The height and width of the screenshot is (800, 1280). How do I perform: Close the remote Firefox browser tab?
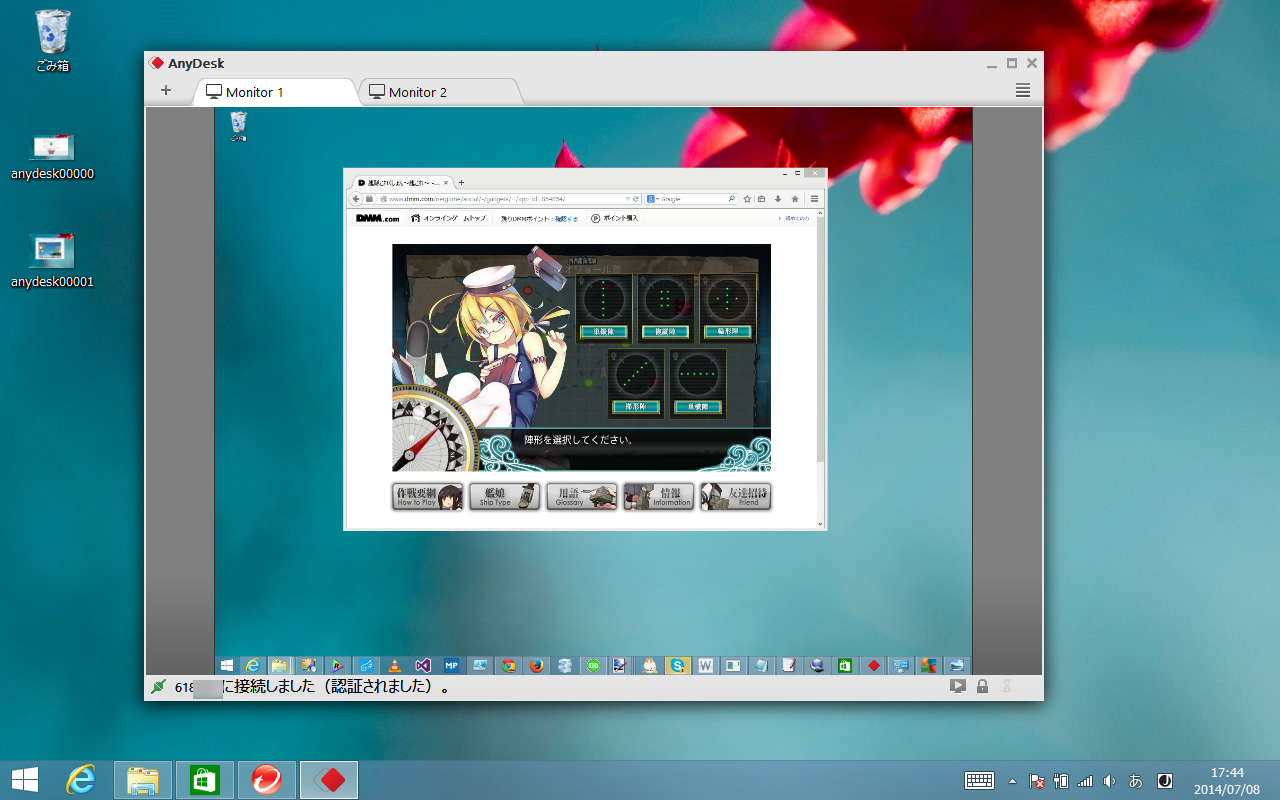[x=445, y=183]
